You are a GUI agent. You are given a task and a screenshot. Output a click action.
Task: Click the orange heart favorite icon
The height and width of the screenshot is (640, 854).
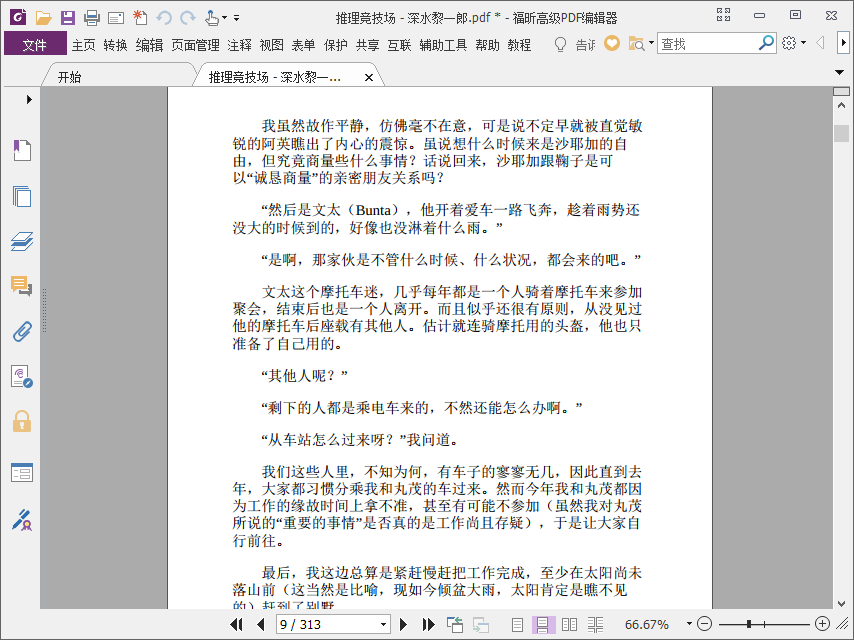pyautogui.click(x=612, y=44)
